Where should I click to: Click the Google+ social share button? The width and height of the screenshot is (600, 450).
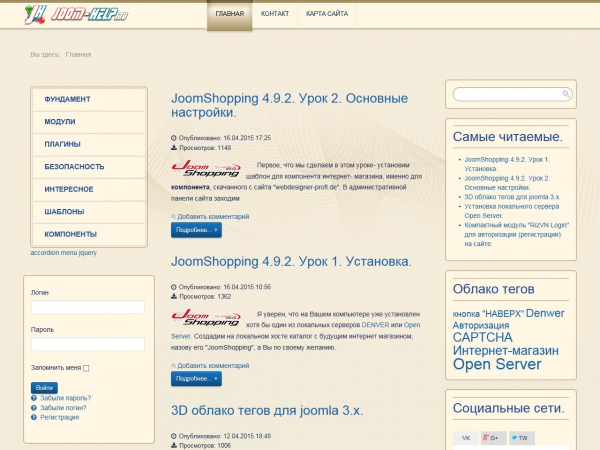(494, 438)
